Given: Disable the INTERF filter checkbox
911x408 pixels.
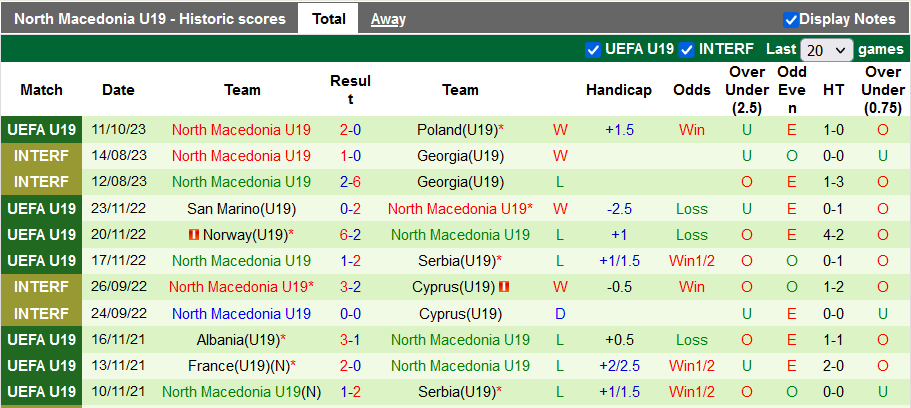Looking at the screenshot, I should tap(687, 49).
